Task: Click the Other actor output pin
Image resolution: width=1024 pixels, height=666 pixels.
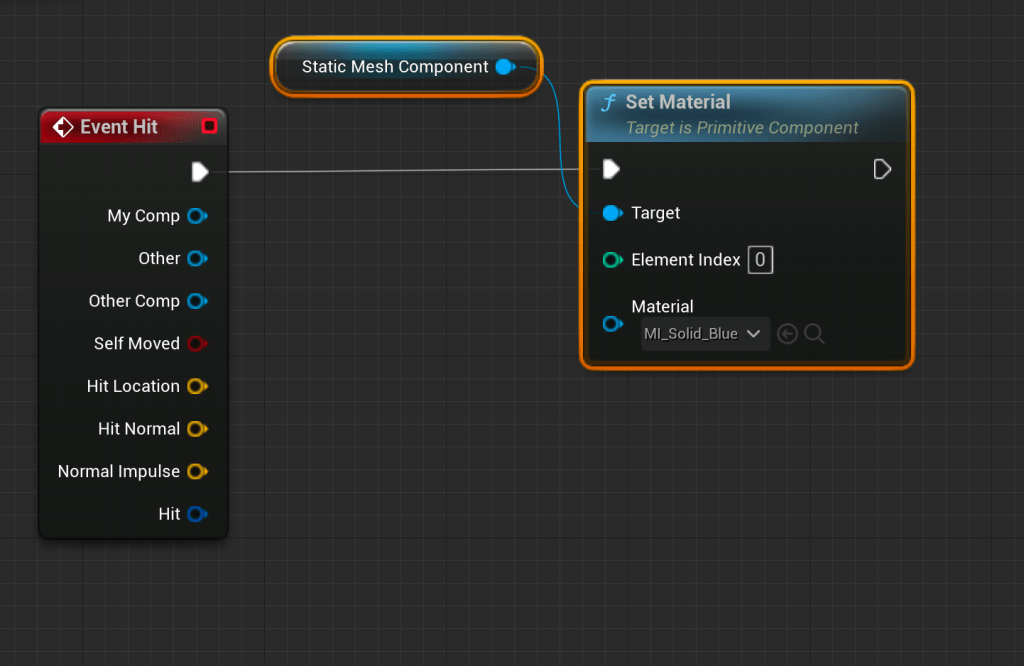Action: pyautogui.click(x=196, y=259)
